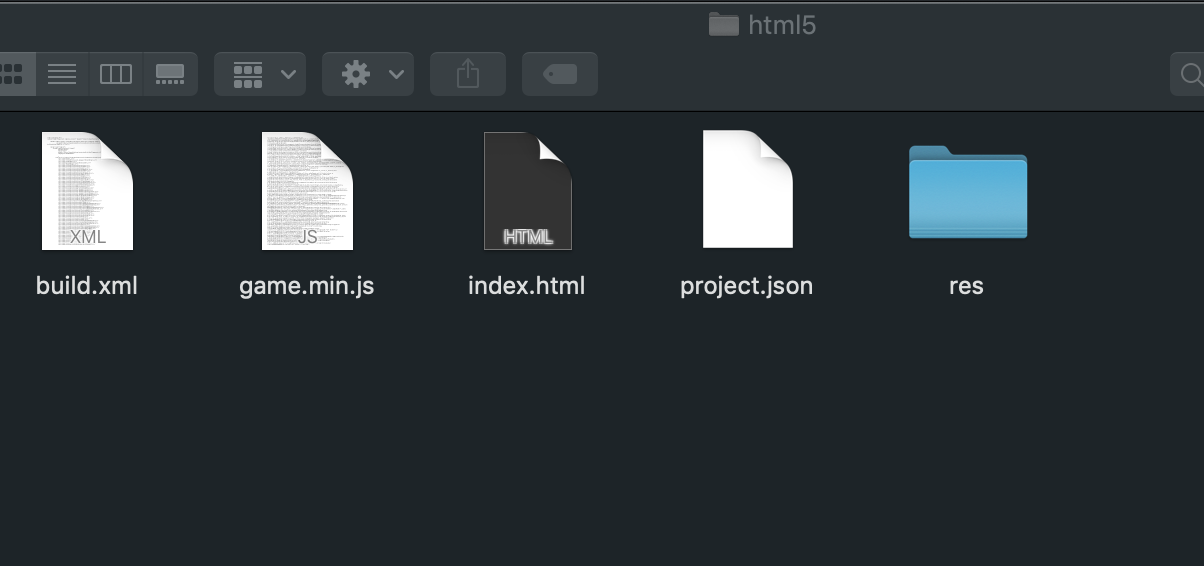
Task: Select the index.html file icon
Action: 527,190
